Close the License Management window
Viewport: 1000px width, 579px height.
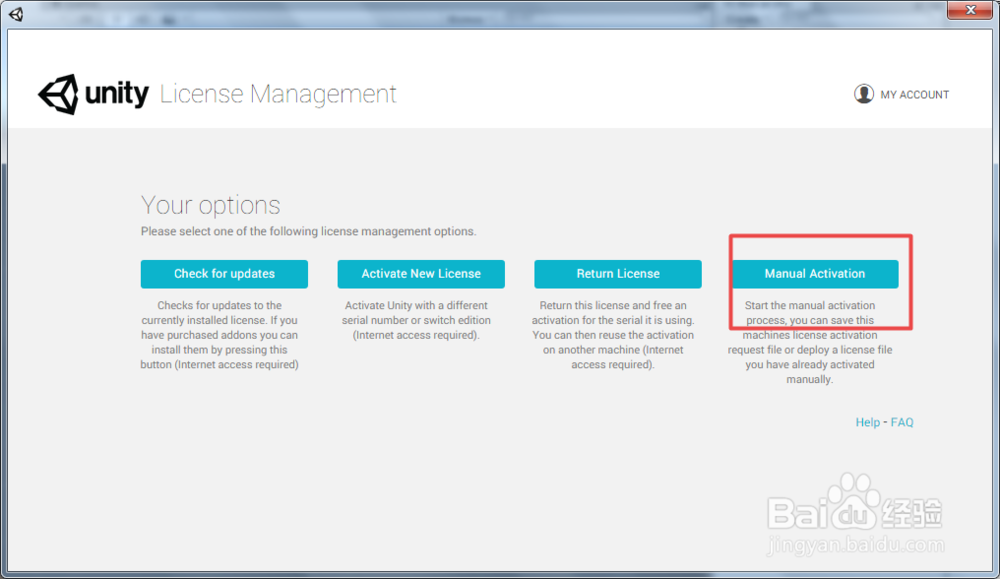pyautogui.click(x=971, y=10)
